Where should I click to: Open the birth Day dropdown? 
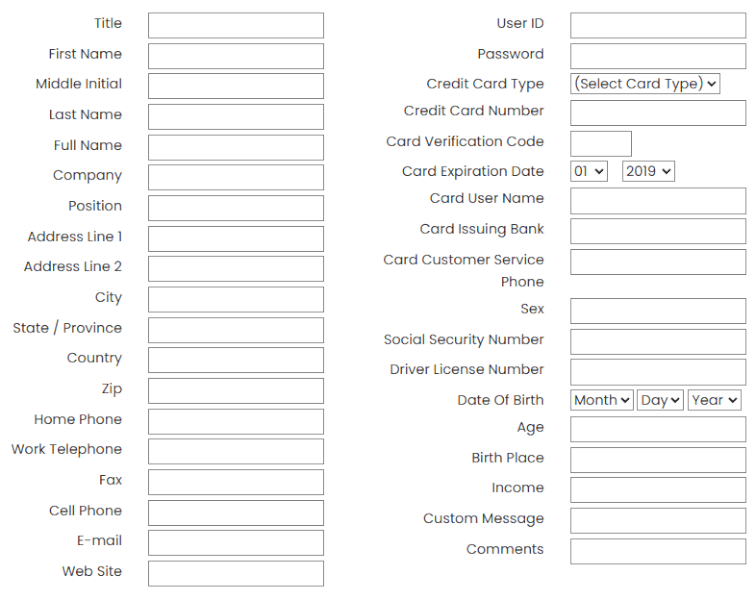(x=660, y=400)
